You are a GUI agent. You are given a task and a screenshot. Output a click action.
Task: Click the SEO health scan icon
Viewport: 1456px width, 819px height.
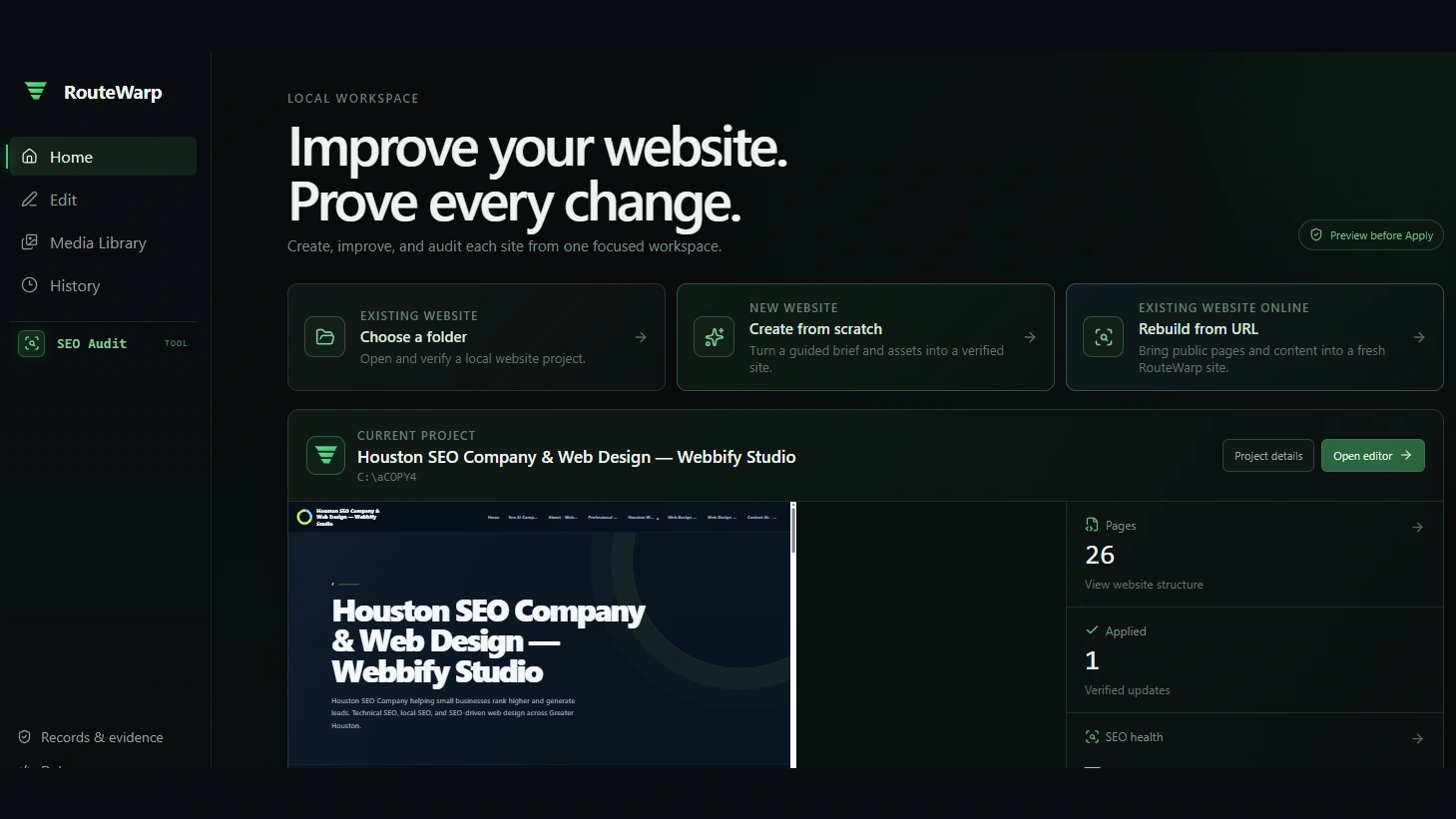1092,737
